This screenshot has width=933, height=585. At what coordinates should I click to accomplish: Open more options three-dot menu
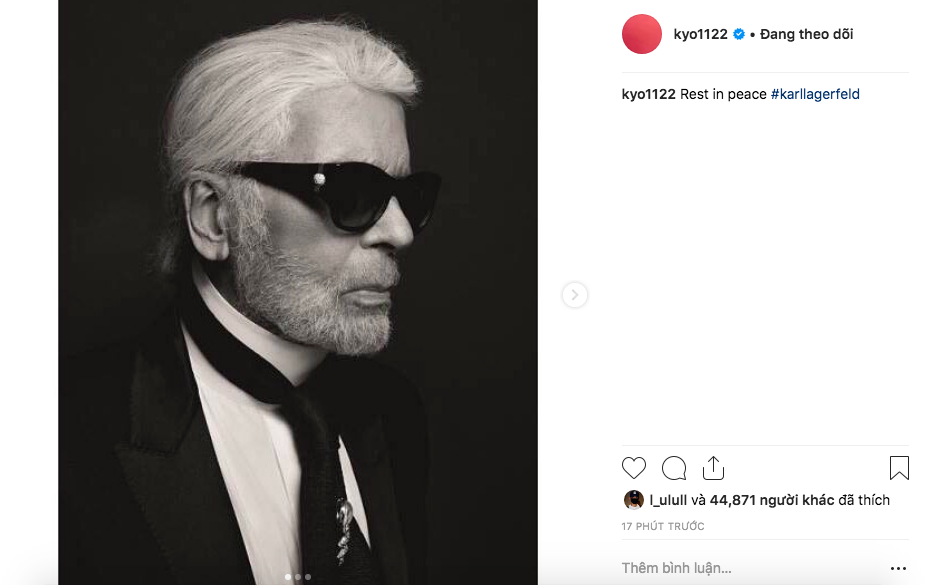pos(898,568)
